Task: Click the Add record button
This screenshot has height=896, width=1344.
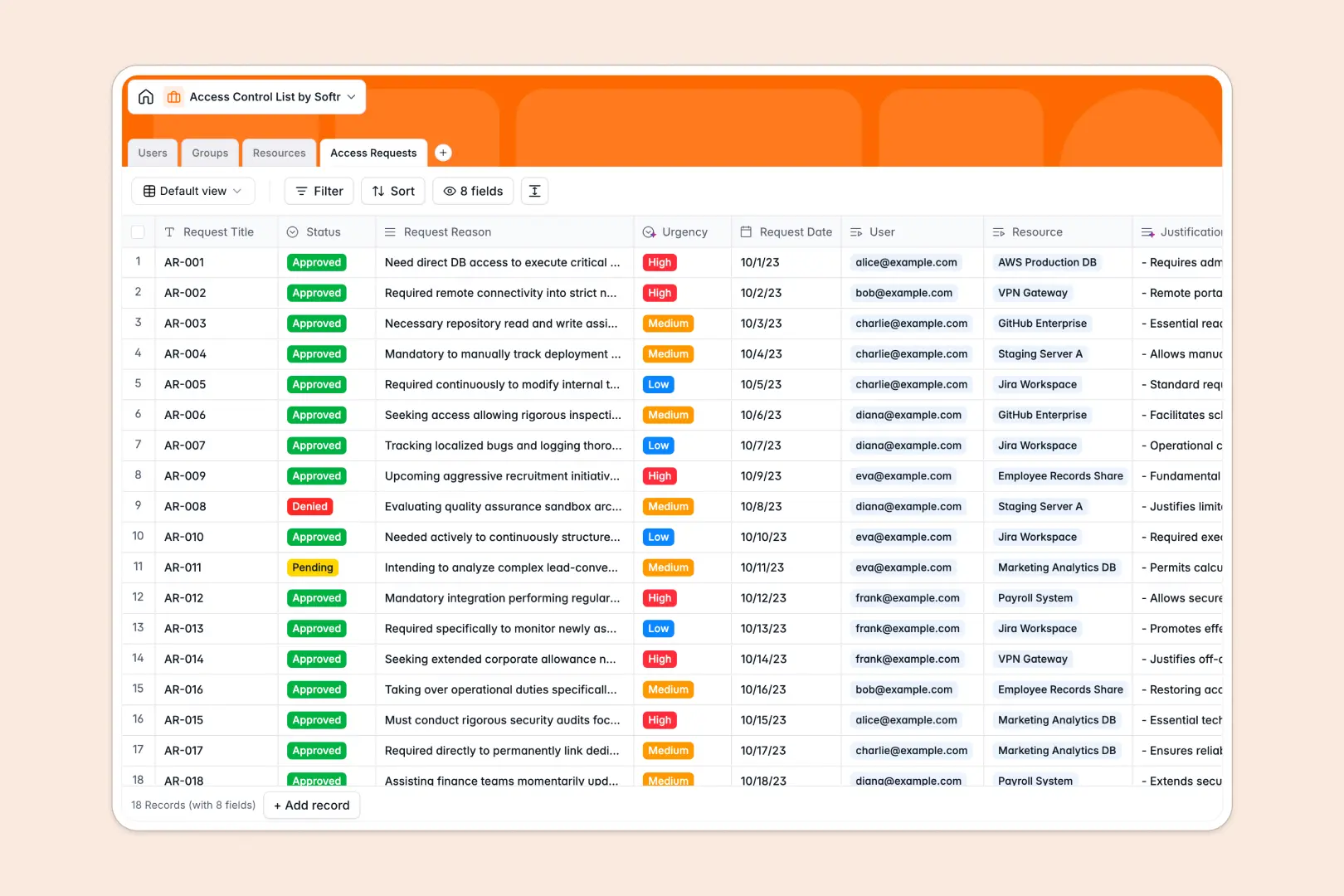Action: 311,805
